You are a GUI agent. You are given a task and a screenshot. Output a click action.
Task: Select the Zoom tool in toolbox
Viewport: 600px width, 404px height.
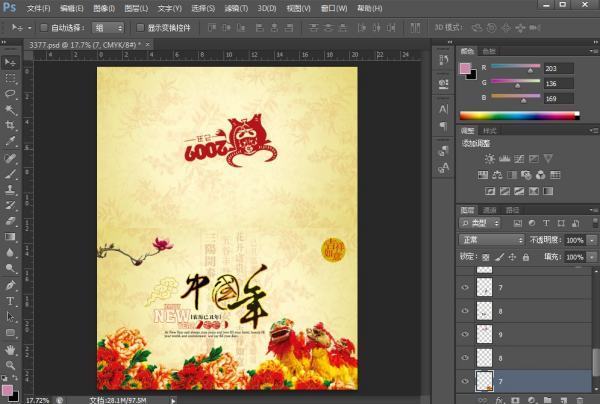[10, 366]
